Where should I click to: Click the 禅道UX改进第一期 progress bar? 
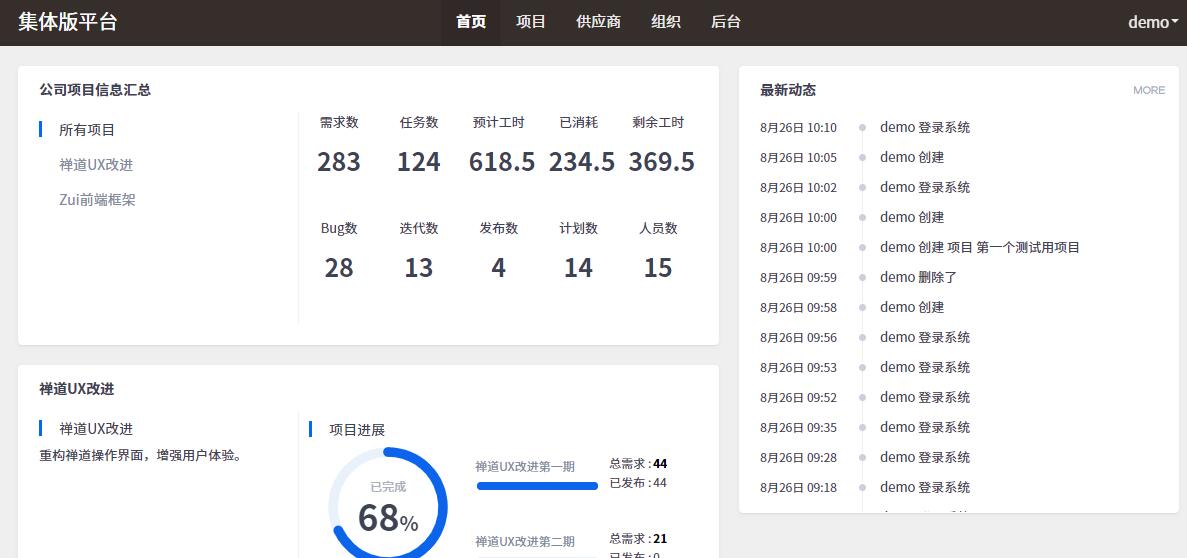tap(538, 486)
